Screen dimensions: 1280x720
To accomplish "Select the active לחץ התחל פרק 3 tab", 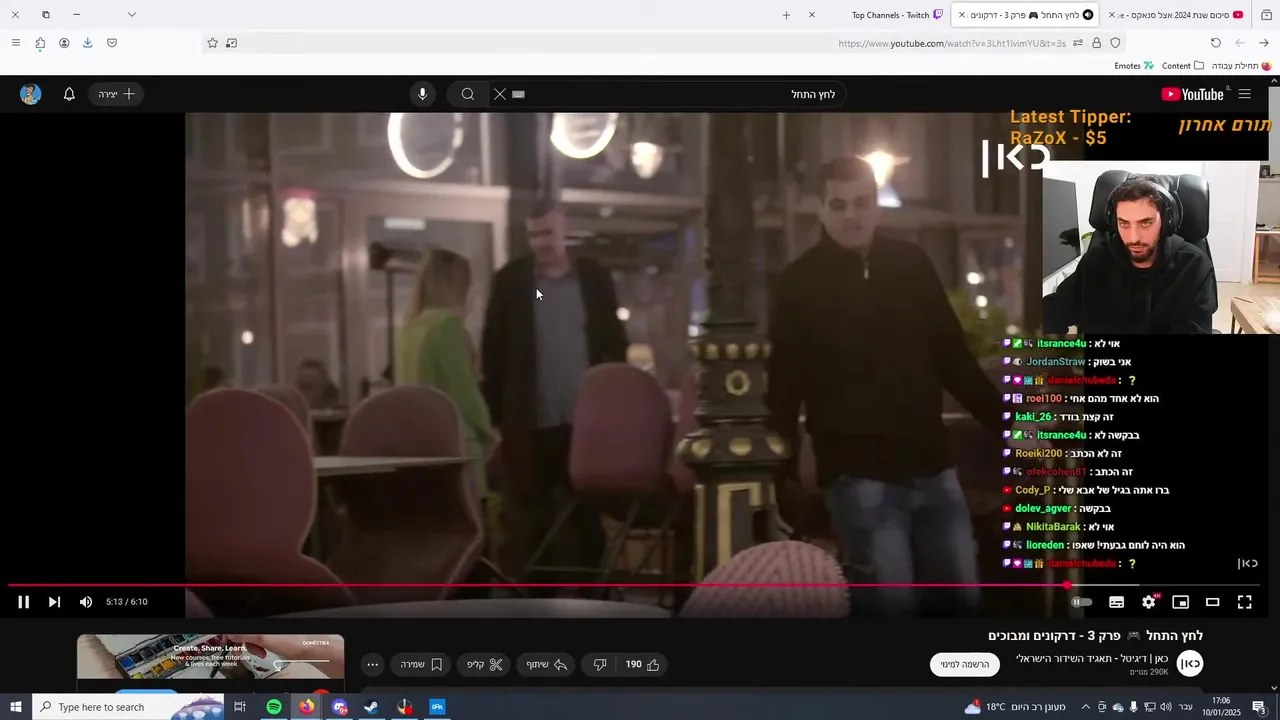I will coord(1024,15).
